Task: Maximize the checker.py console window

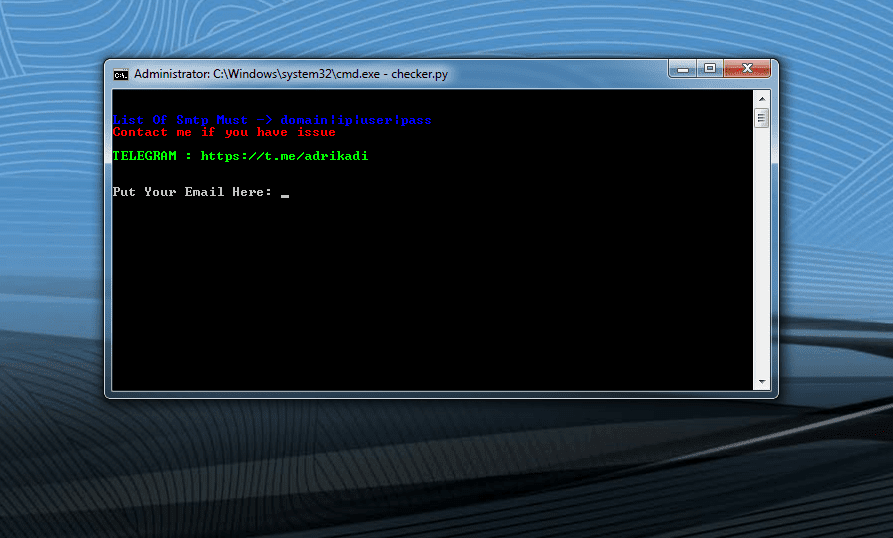Action: pos(710,68)
